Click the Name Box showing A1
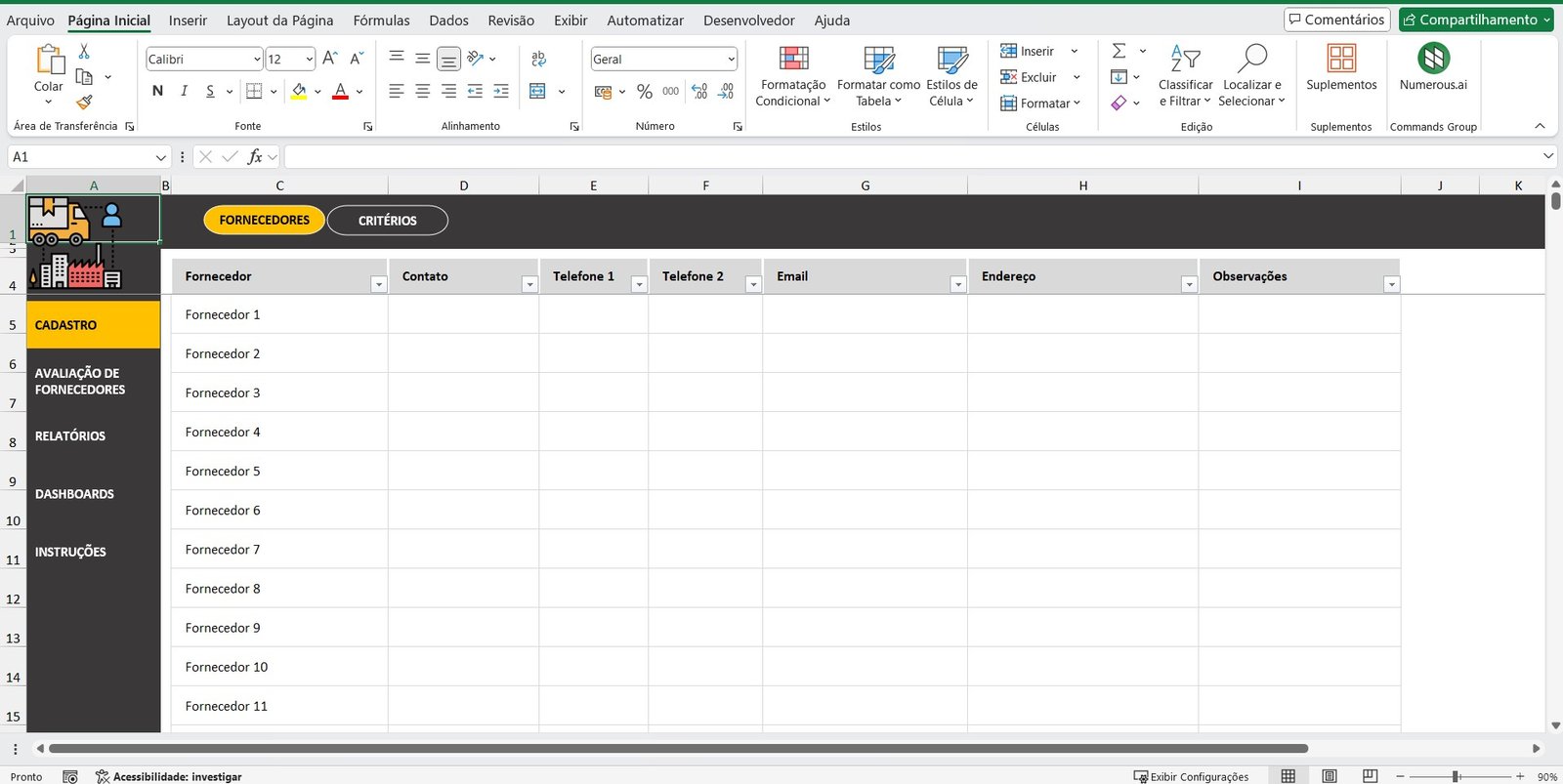 point(80,157)
